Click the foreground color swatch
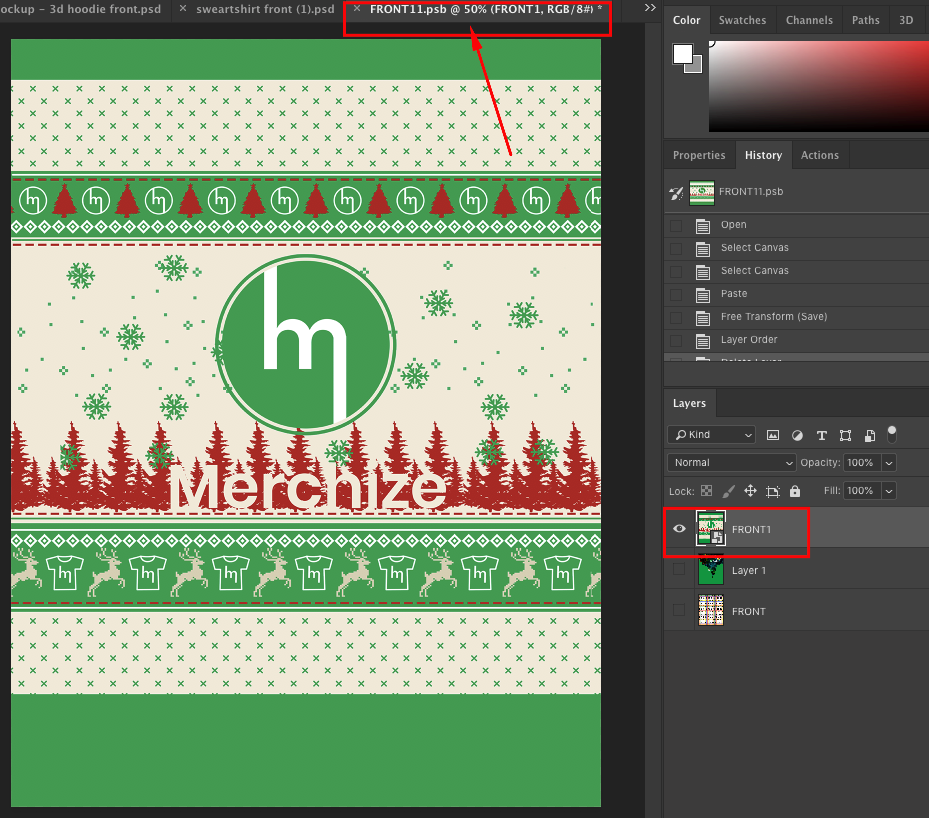The image size is (929, 818). [x=682, y=54]
